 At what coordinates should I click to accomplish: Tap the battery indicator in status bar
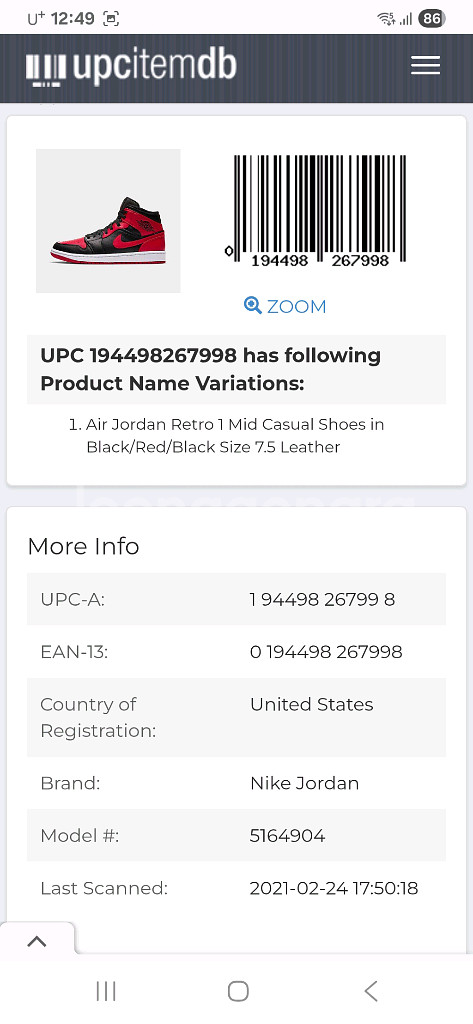click(432, 18)
